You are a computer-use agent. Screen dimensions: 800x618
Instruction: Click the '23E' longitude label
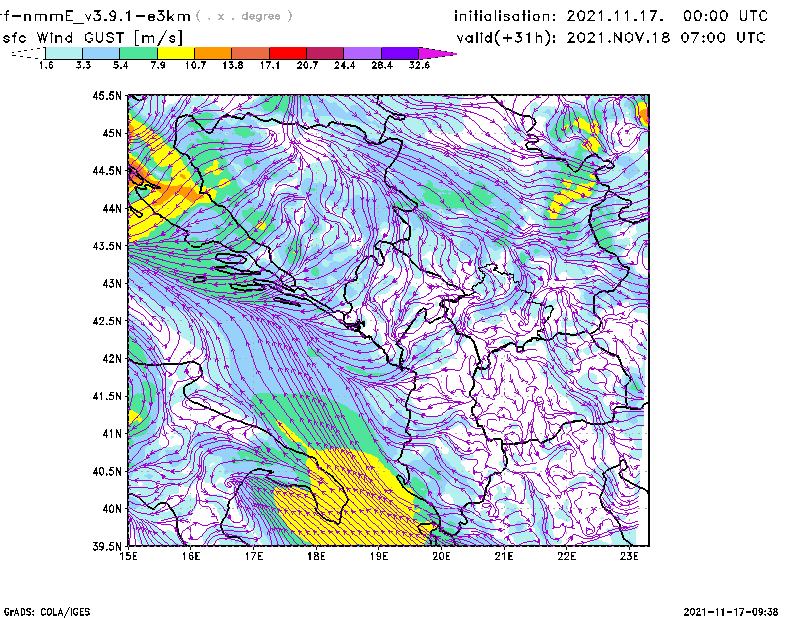tap(629, 556)
